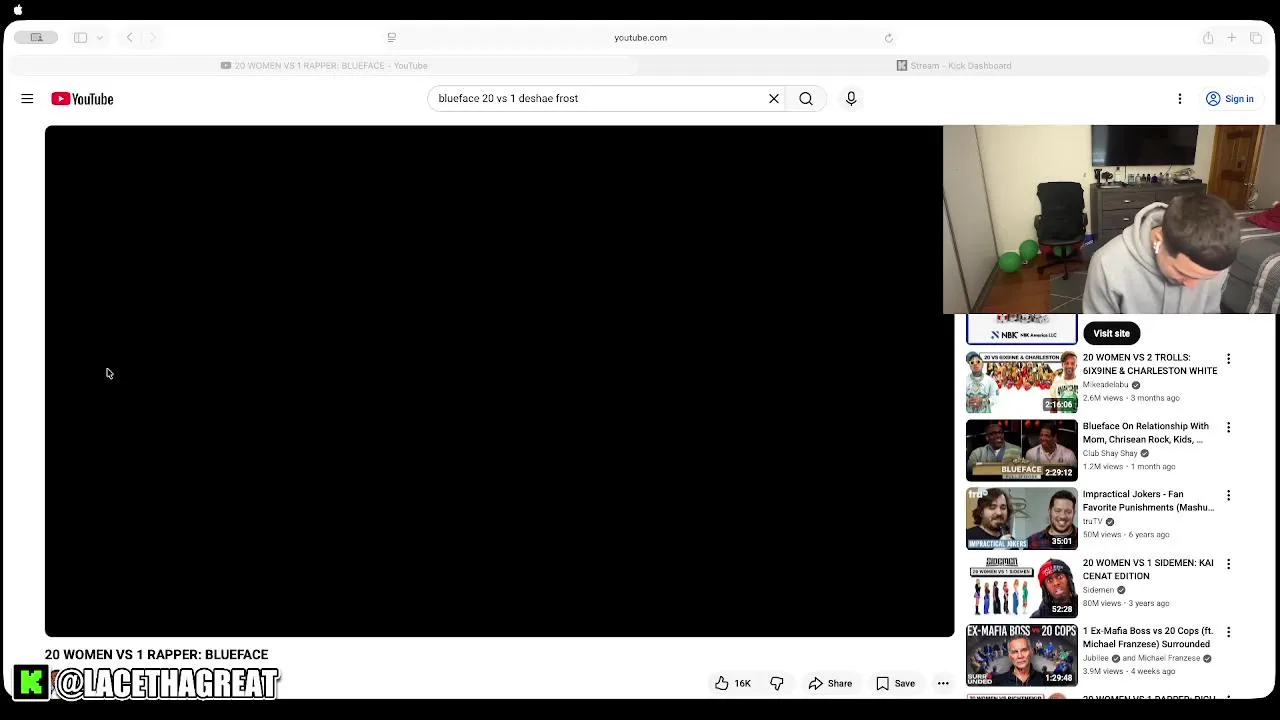Save the video to a playlist
Viewport: 1280px width, 720px height.
tap(895, 684)
